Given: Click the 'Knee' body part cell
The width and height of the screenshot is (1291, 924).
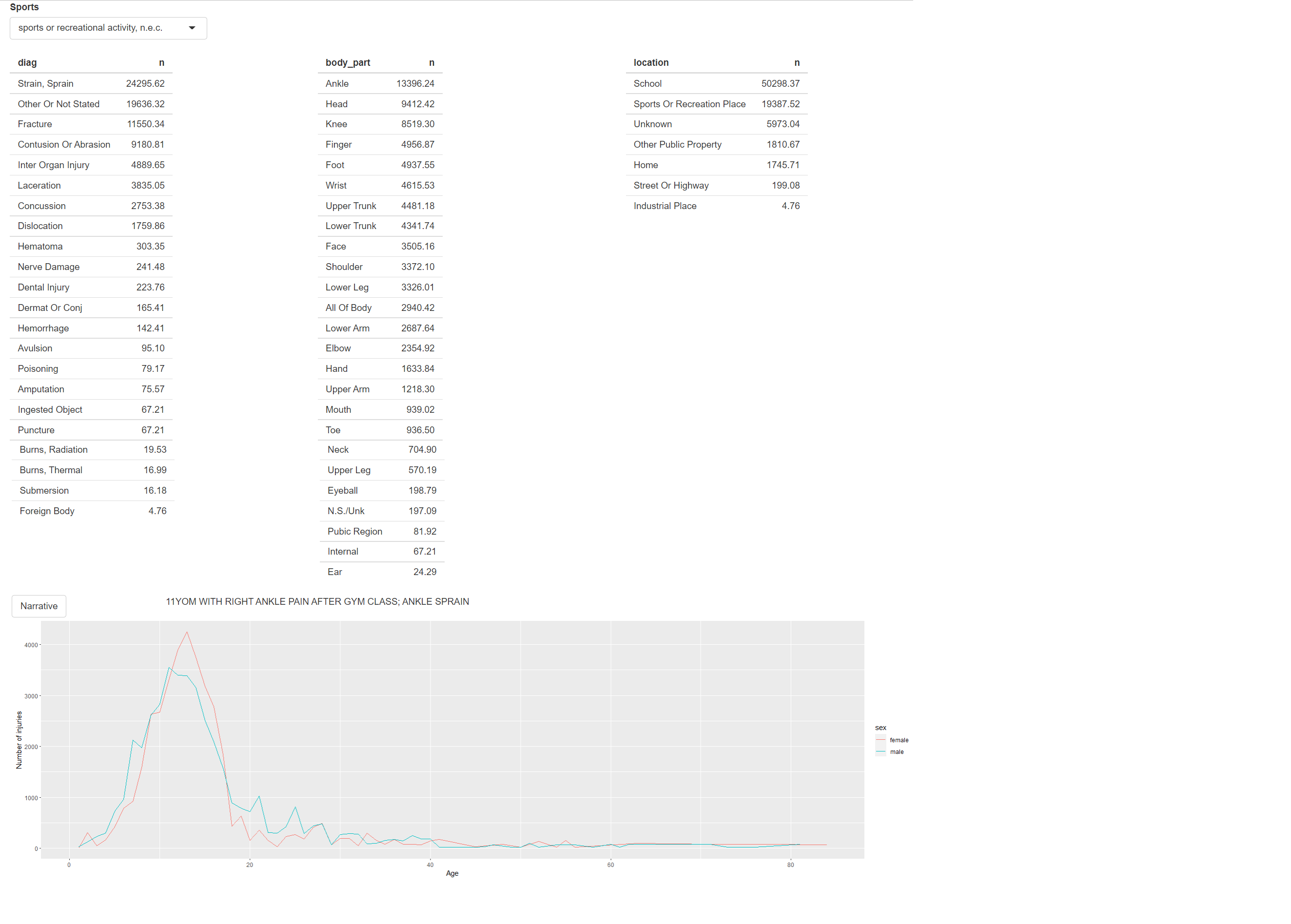Looking at the screenshot, I should (336, 124).
